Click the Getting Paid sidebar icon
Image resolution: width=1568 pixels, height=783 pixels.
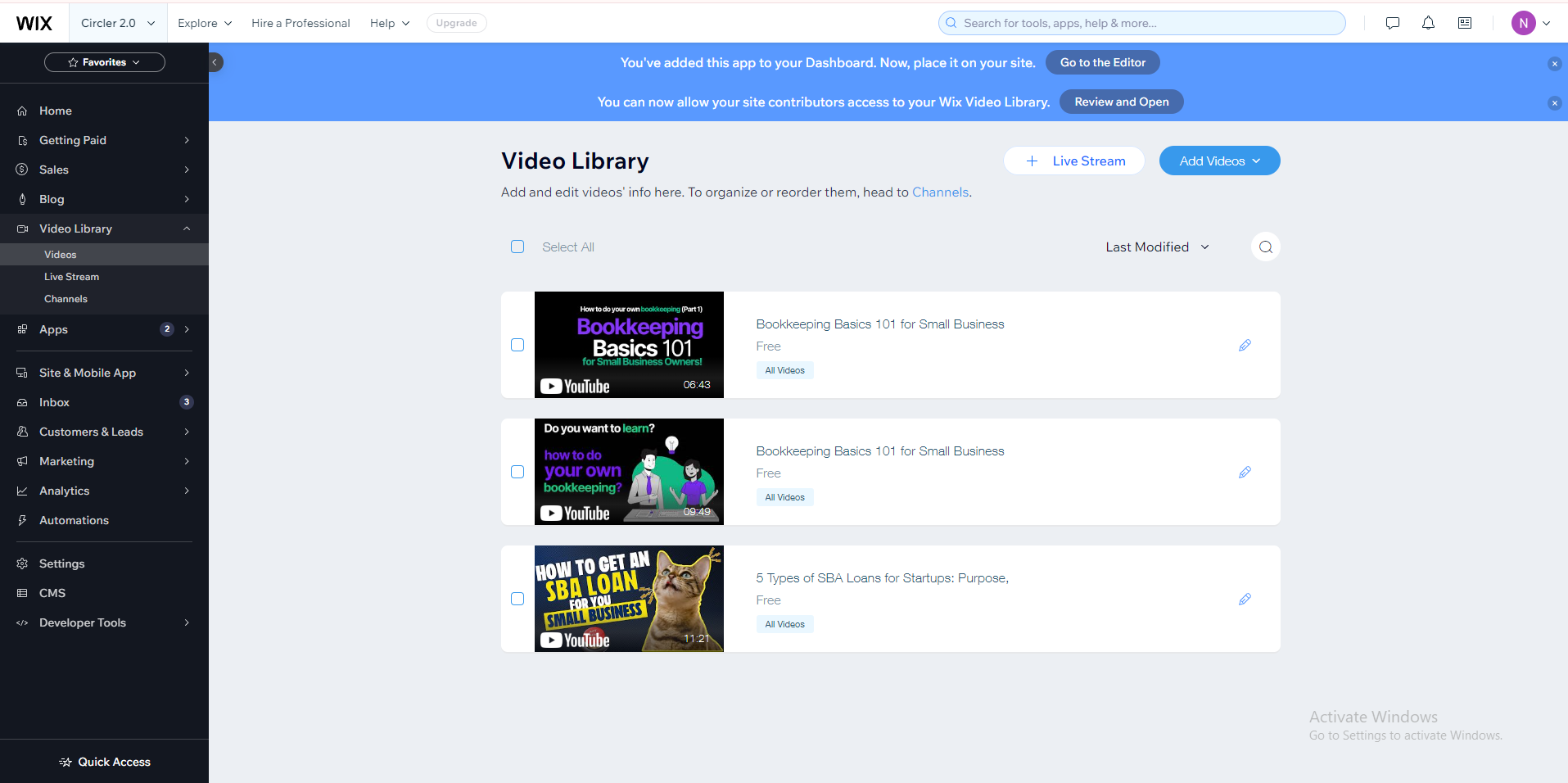click(22, 140)
